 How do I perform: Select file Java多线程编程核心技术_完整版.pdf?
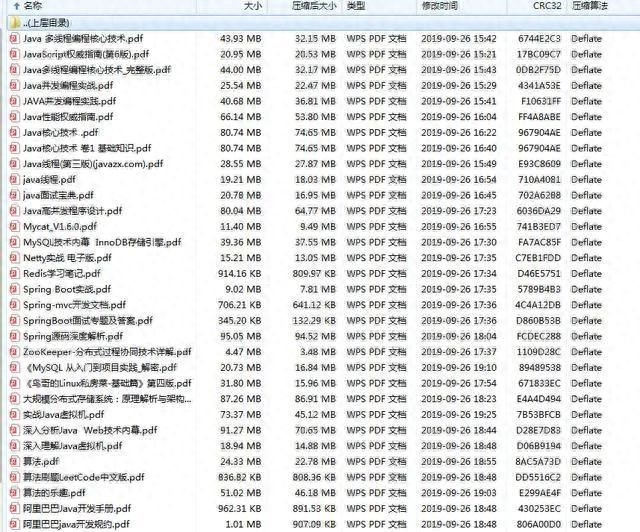coord(97,70)
